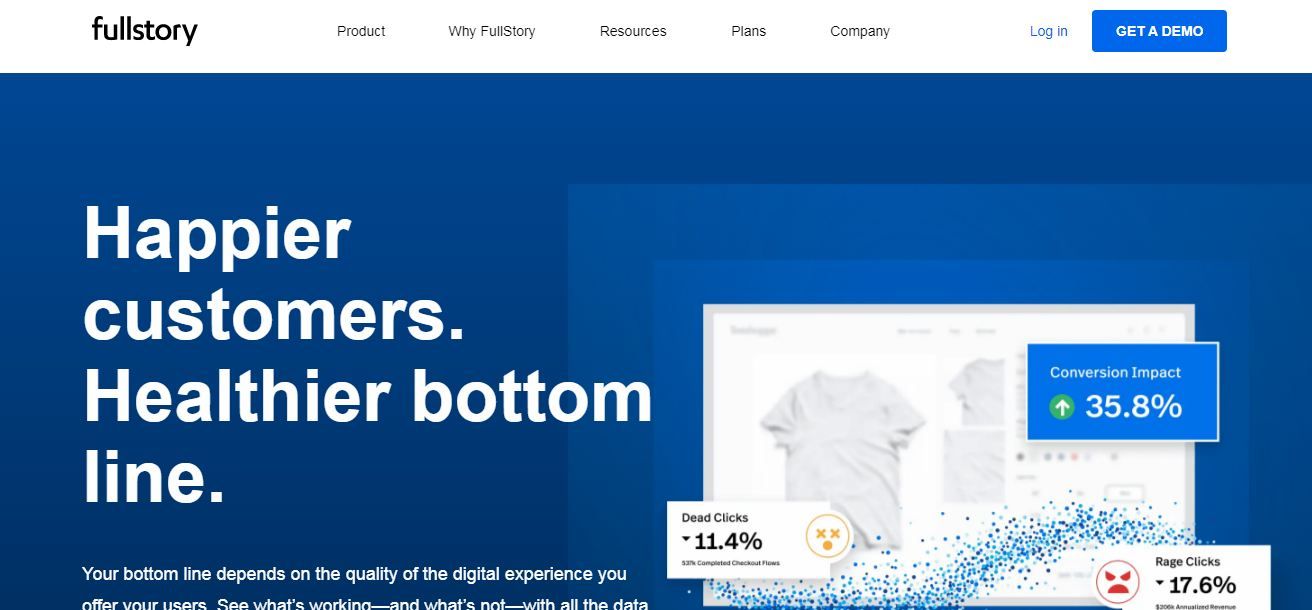Click the large white t-shirt image
The height and width of the screenshot is (610, 1312).
(843, 441)
